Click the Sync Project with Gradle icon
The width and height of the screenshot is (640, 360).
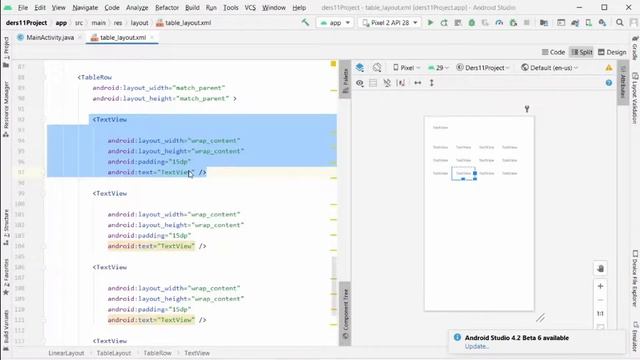575,23
